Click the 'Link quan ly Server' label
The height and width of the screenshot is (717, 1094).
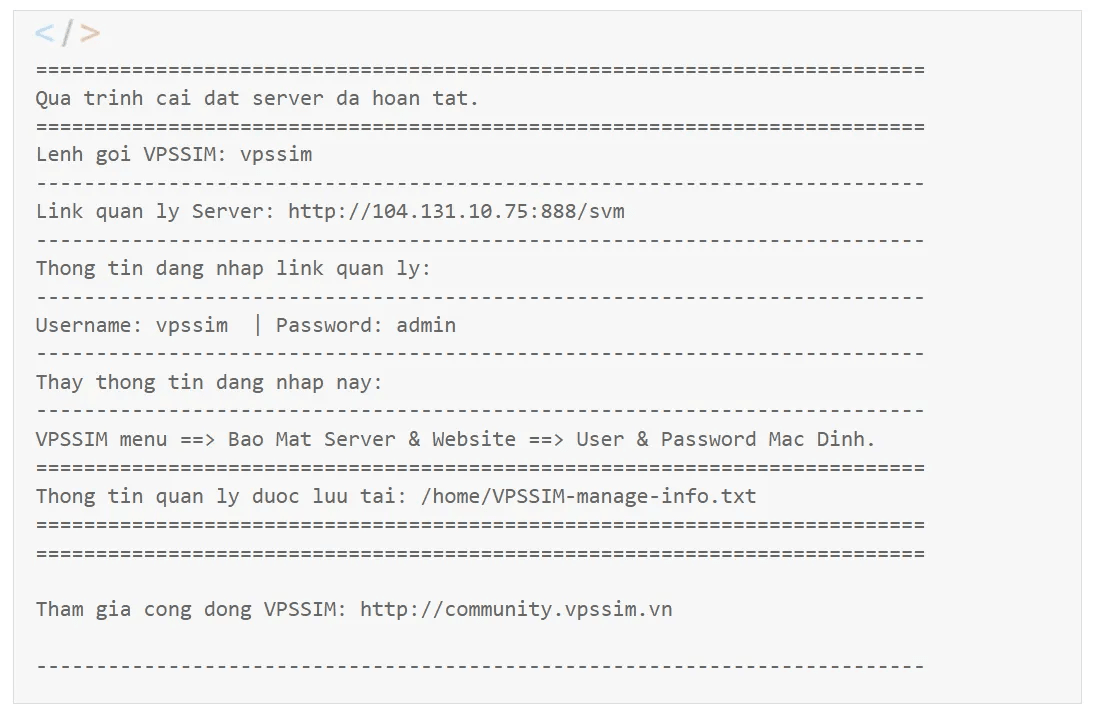tap(156, 211)
